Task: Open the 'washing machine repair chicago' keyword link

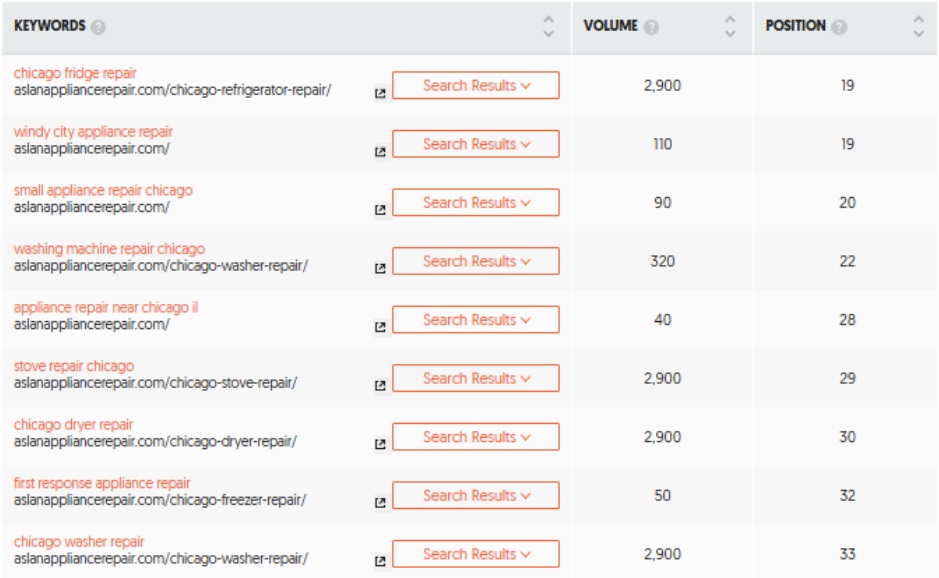Action: 109,249
